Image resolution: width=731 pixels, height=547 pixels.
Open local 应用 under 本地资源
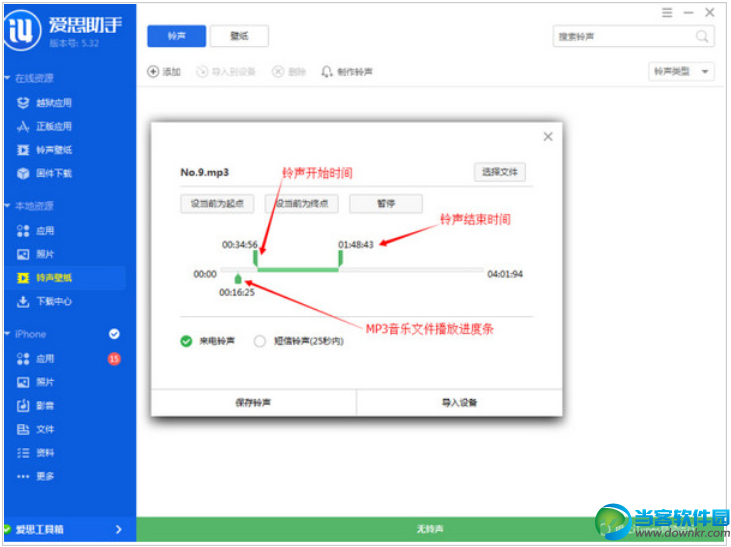click(35, 231)
